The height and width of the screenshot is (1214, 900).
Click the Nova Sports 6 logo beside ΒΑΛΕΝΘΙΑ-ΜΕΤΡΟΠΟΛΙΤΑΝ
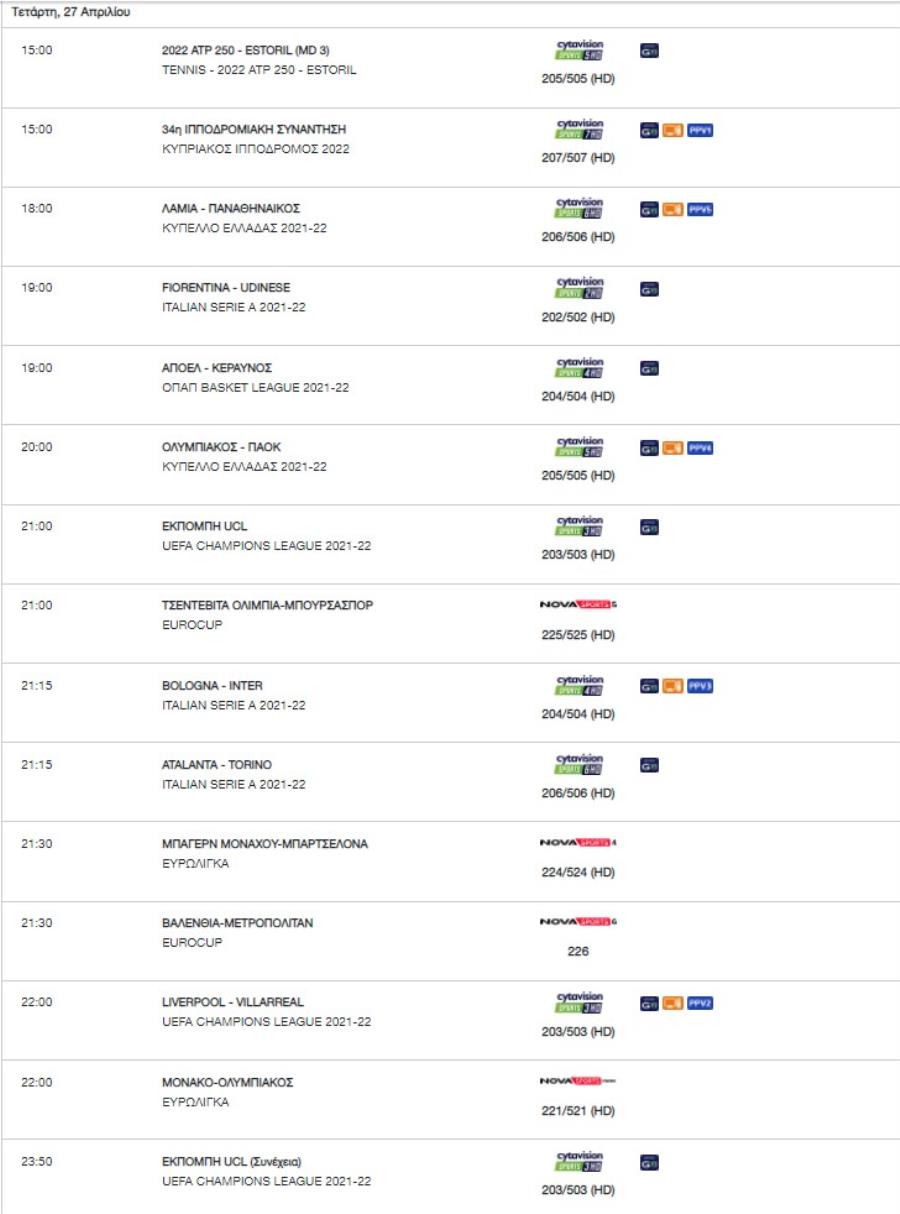(578, 924)
